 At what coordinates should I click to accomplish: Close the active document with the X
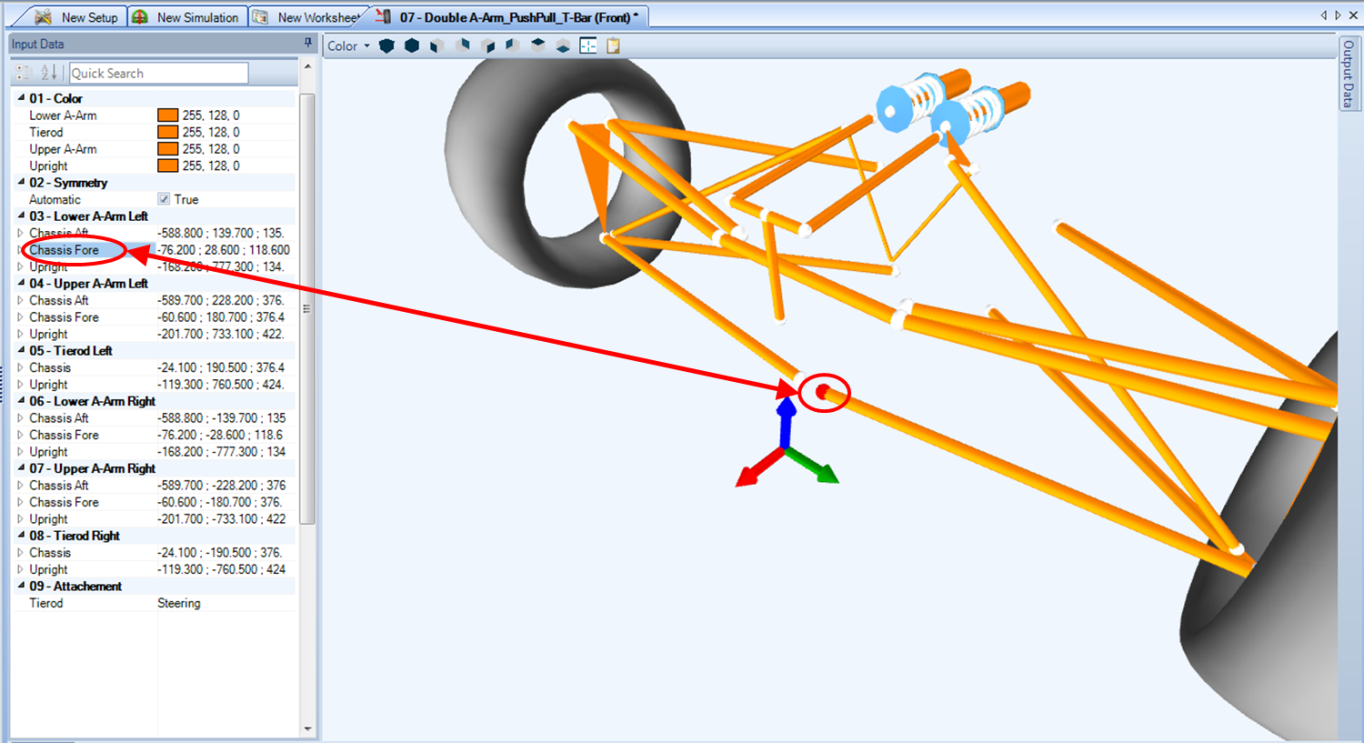[x=1353, y=16]
